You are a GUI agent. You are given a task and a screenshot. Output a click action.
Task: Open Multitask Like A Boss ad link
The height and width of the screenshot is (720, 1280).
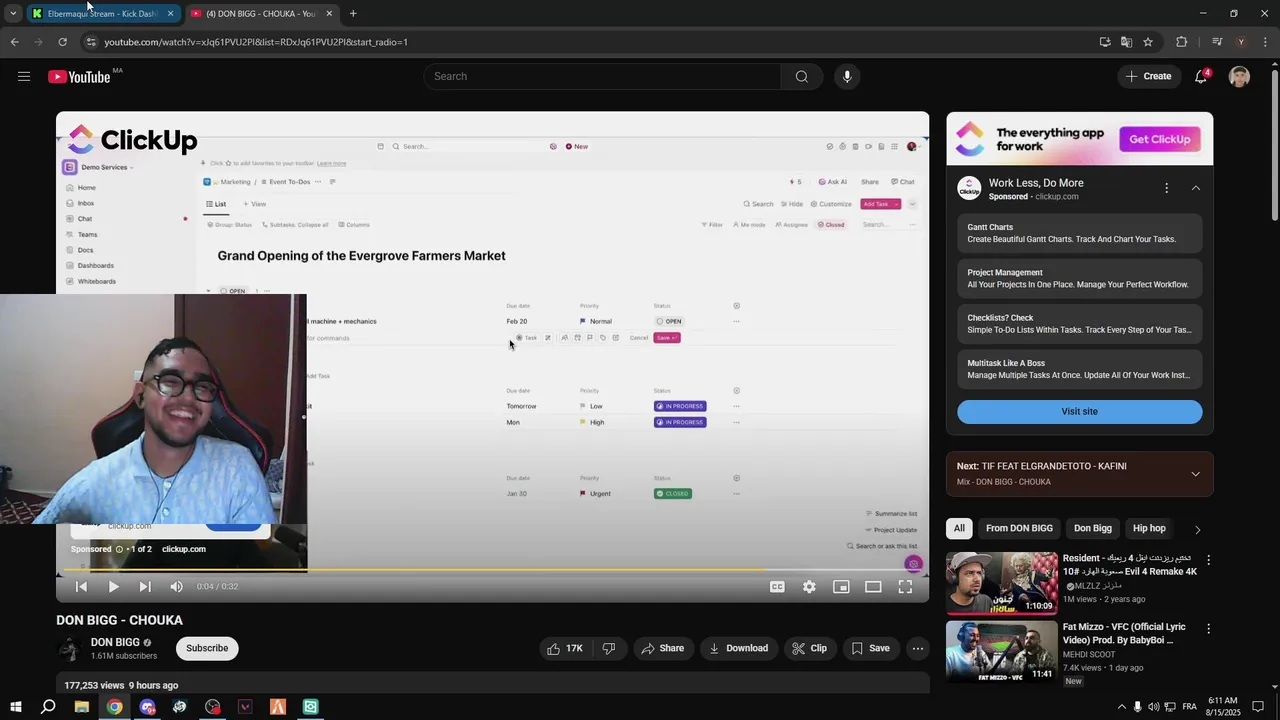coord(1080,369)
